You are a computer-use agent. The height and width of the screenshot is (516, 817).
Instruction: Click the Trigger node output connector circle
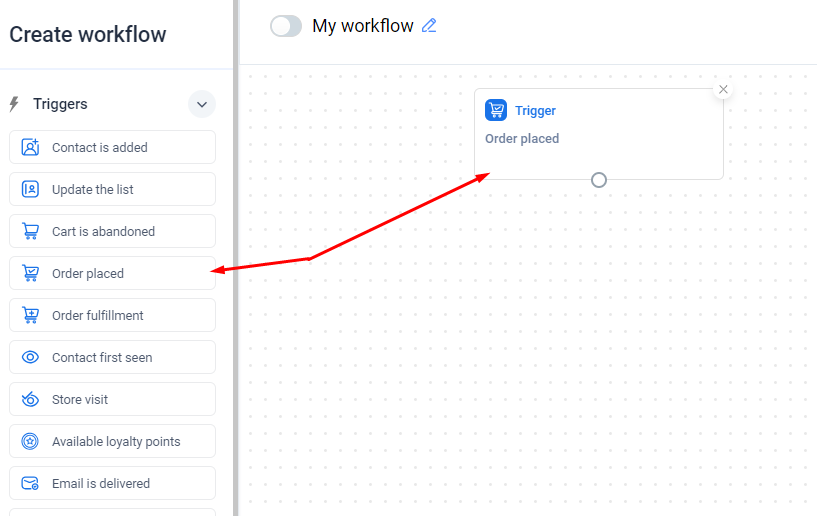point(599,180)
